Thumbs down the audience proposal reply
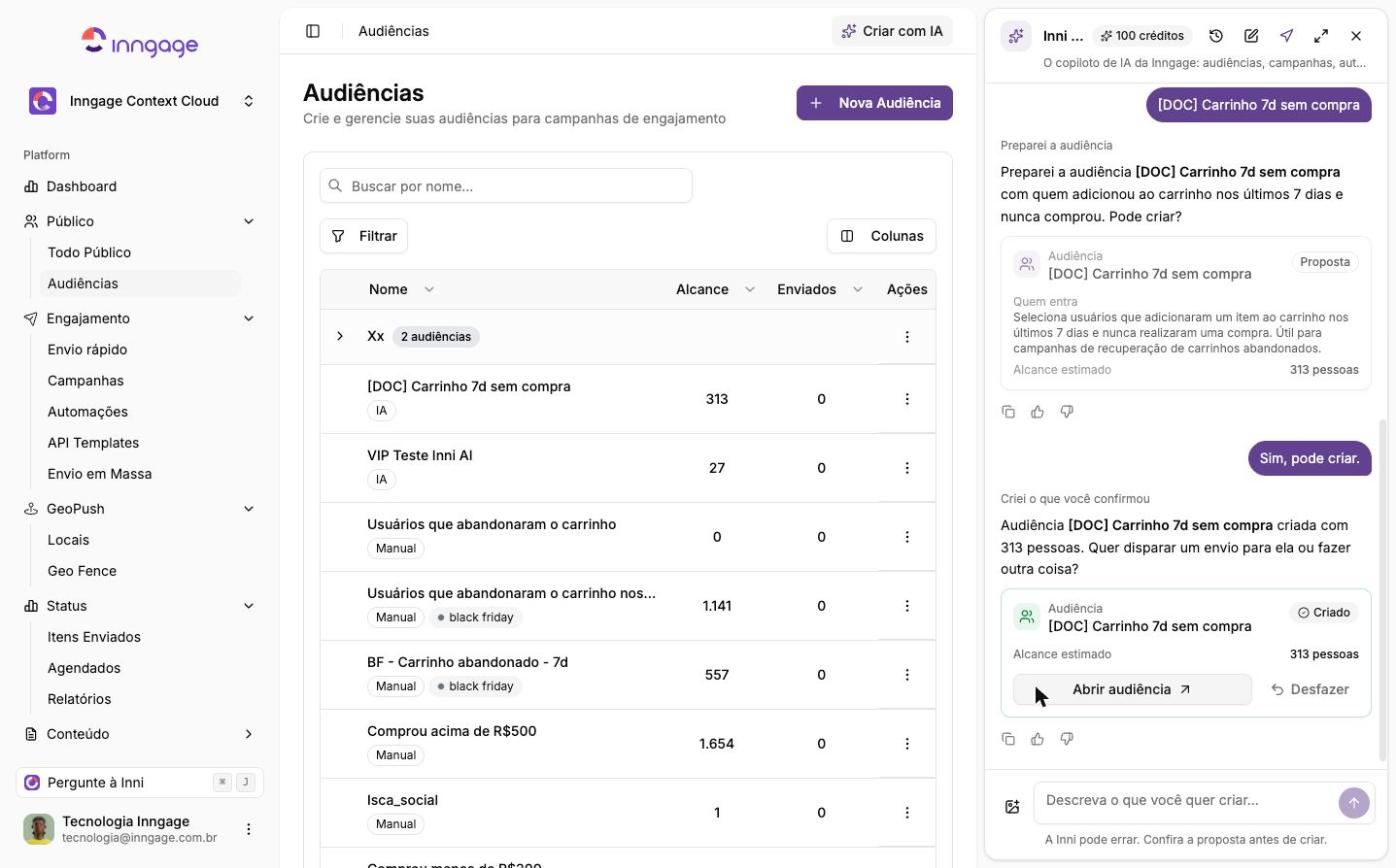 tap(1067, 412)
